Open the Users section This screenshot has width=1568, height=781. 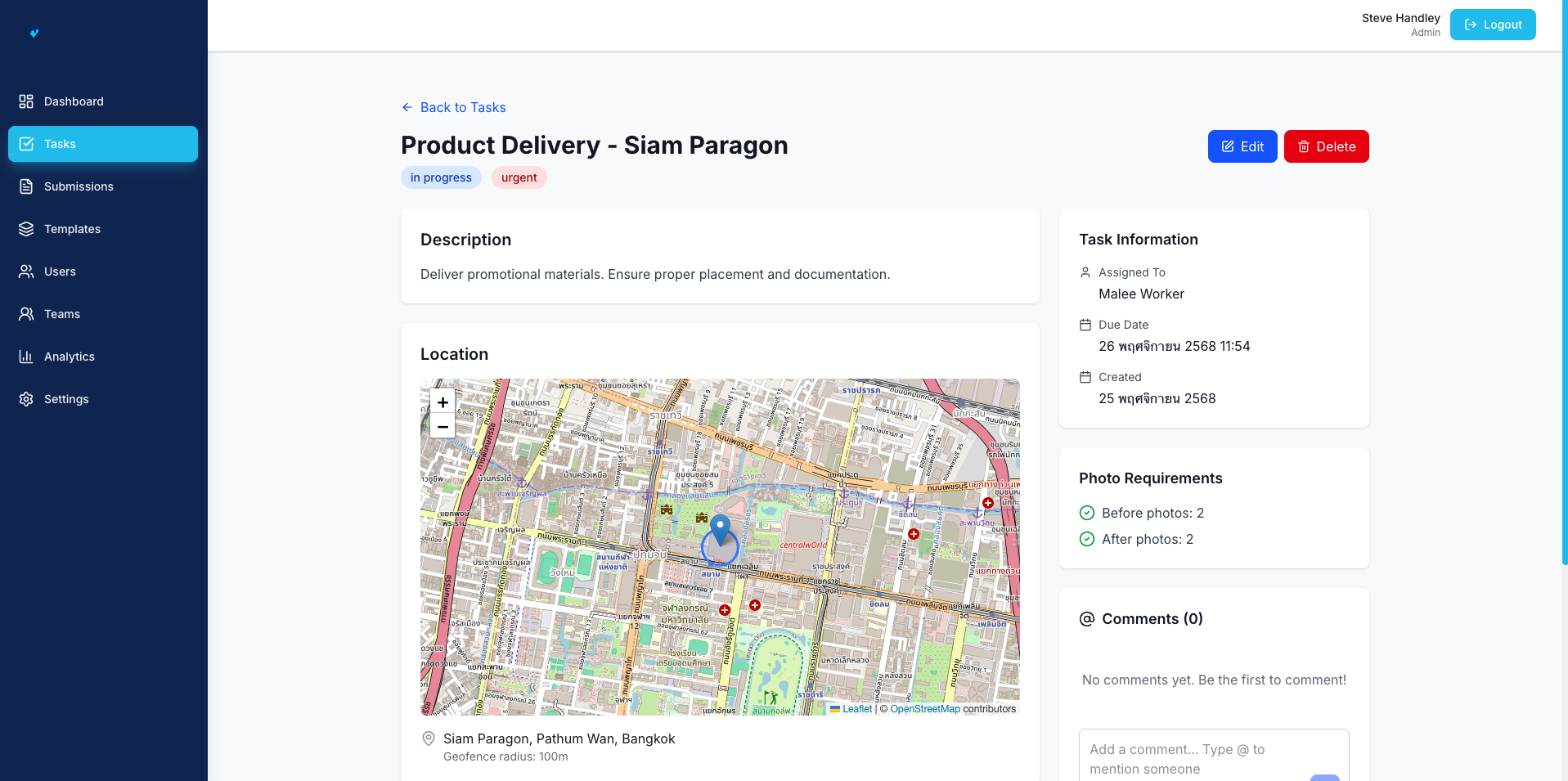pyautogui.click(x=60, y=272)
